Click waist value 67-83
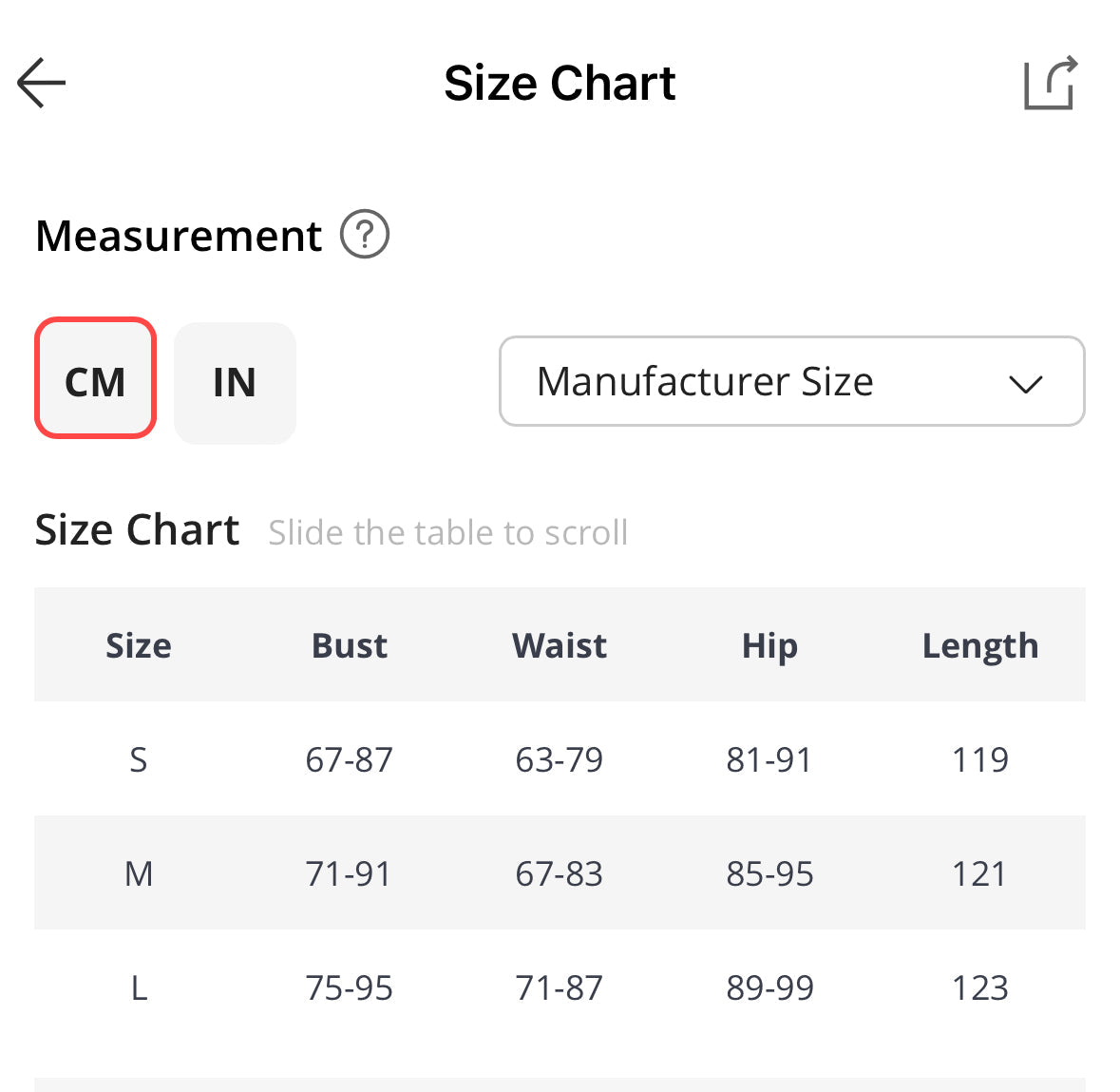 tap(560, 873)
